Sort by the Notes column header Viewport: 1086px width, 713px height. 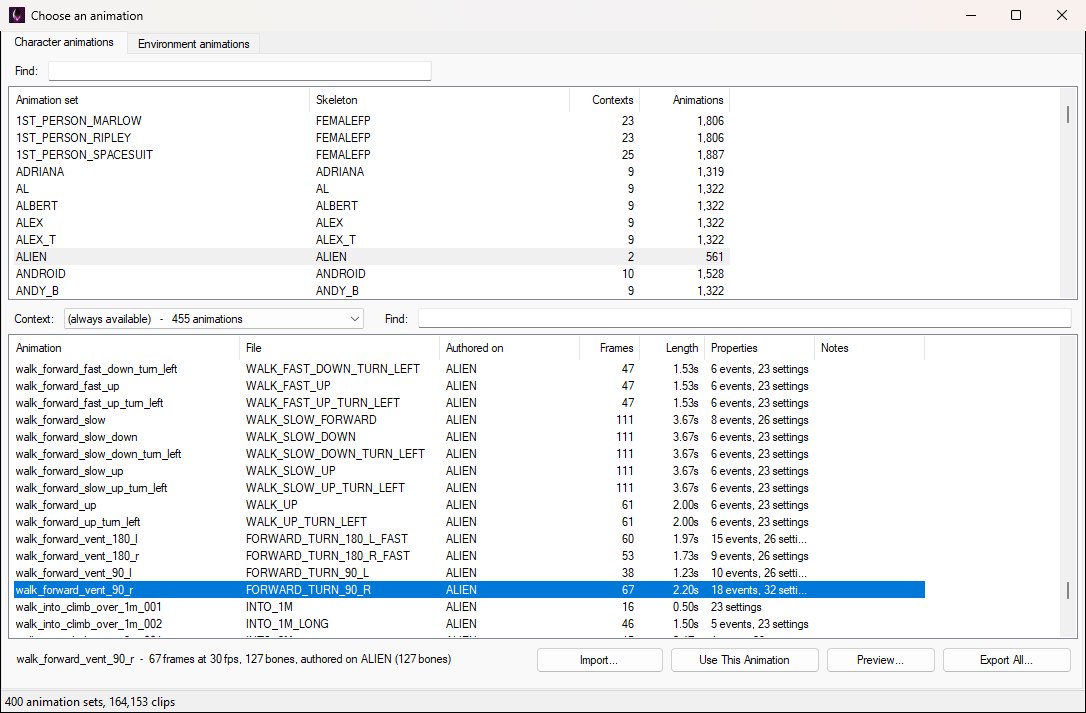pos(869,348)
